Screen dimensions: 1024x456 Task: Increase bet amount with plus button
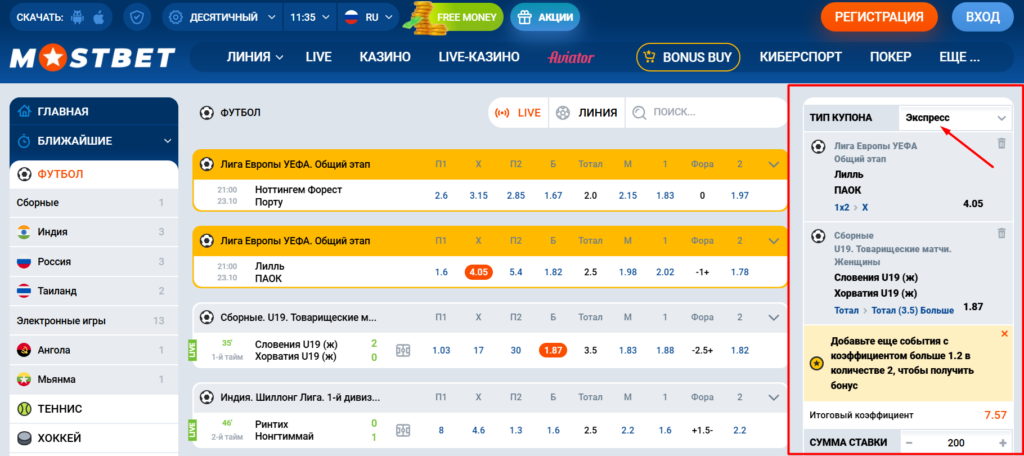1002,443
